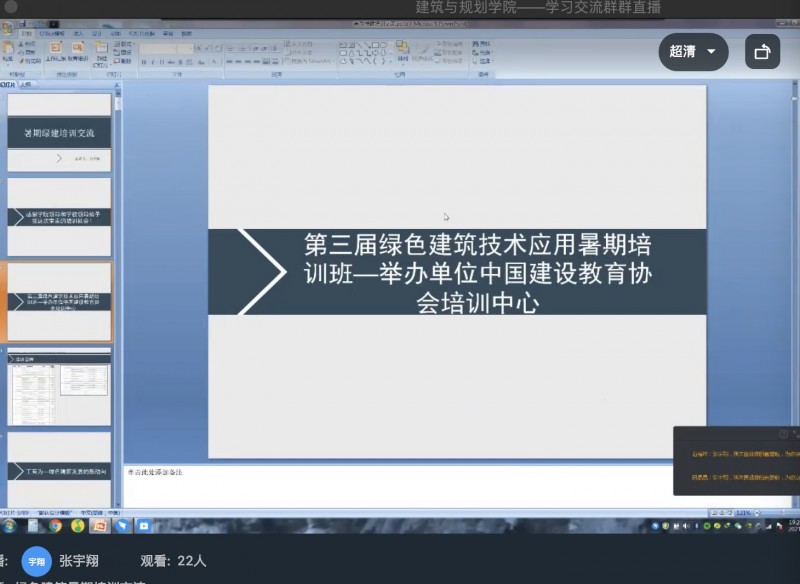Click the Windows Start button on the taskbar

point(10,525)
